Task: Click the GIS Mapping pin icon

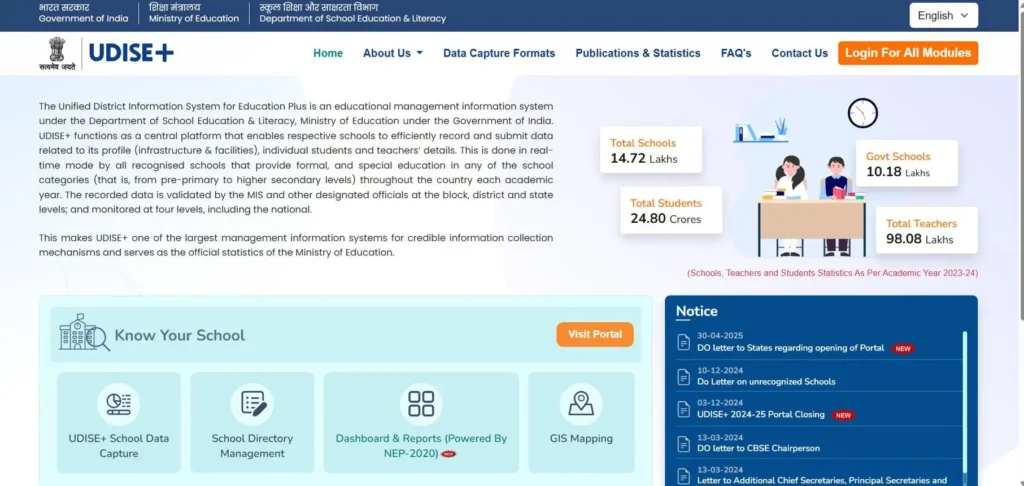Action: tap(581, 404)
